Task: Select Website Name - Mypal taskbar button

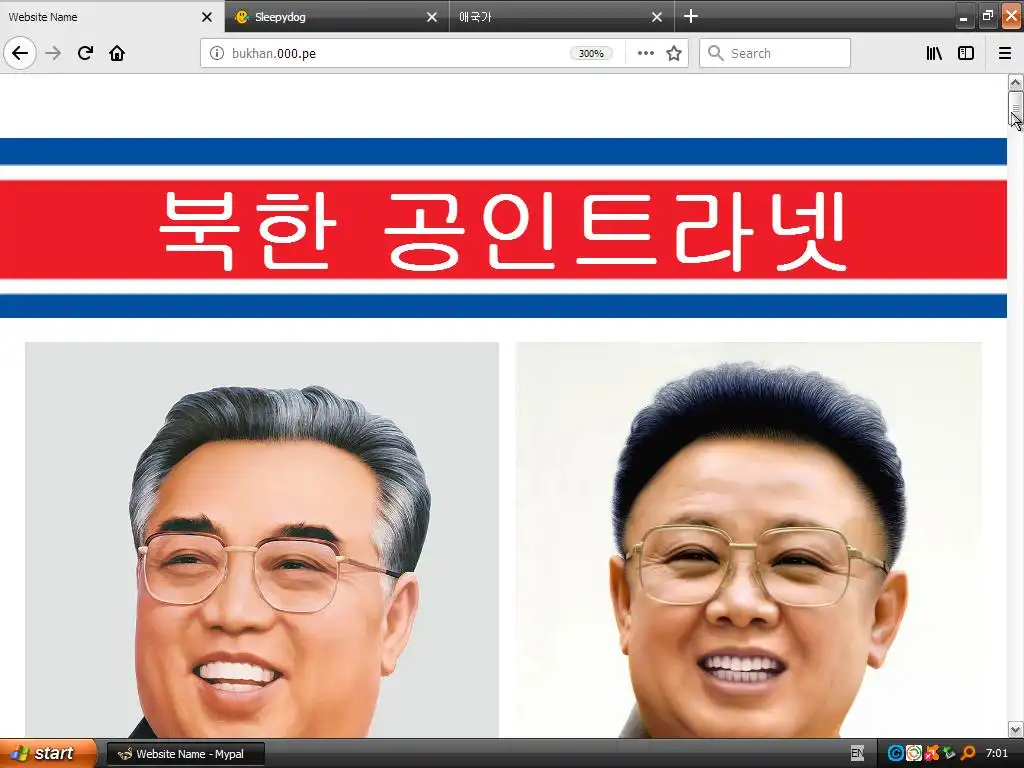Action: [185, 754]
